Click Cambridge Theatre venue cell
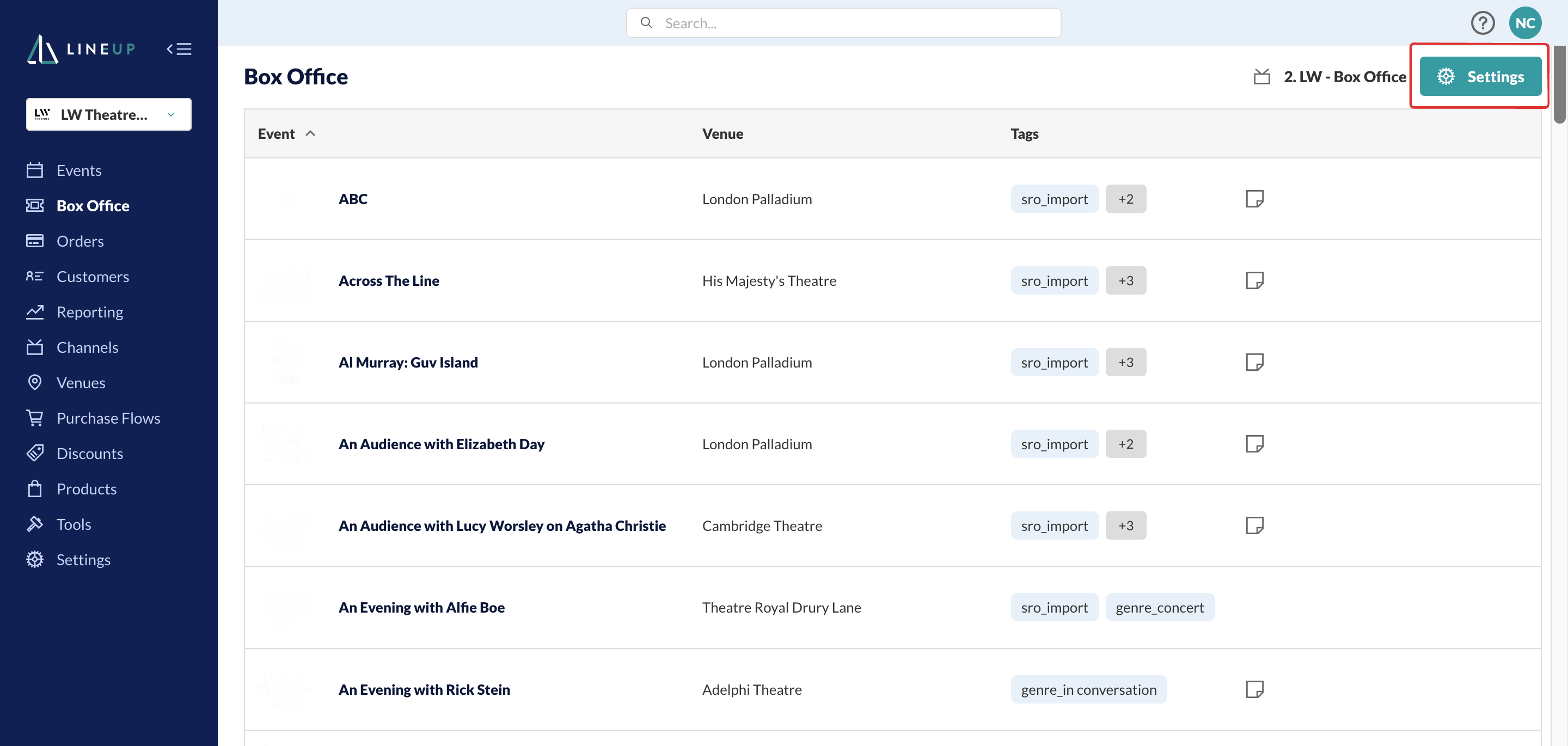Image resolution: width=1568 pixels, height=746 pixels. pyautogui.click(x=762, y=525)
